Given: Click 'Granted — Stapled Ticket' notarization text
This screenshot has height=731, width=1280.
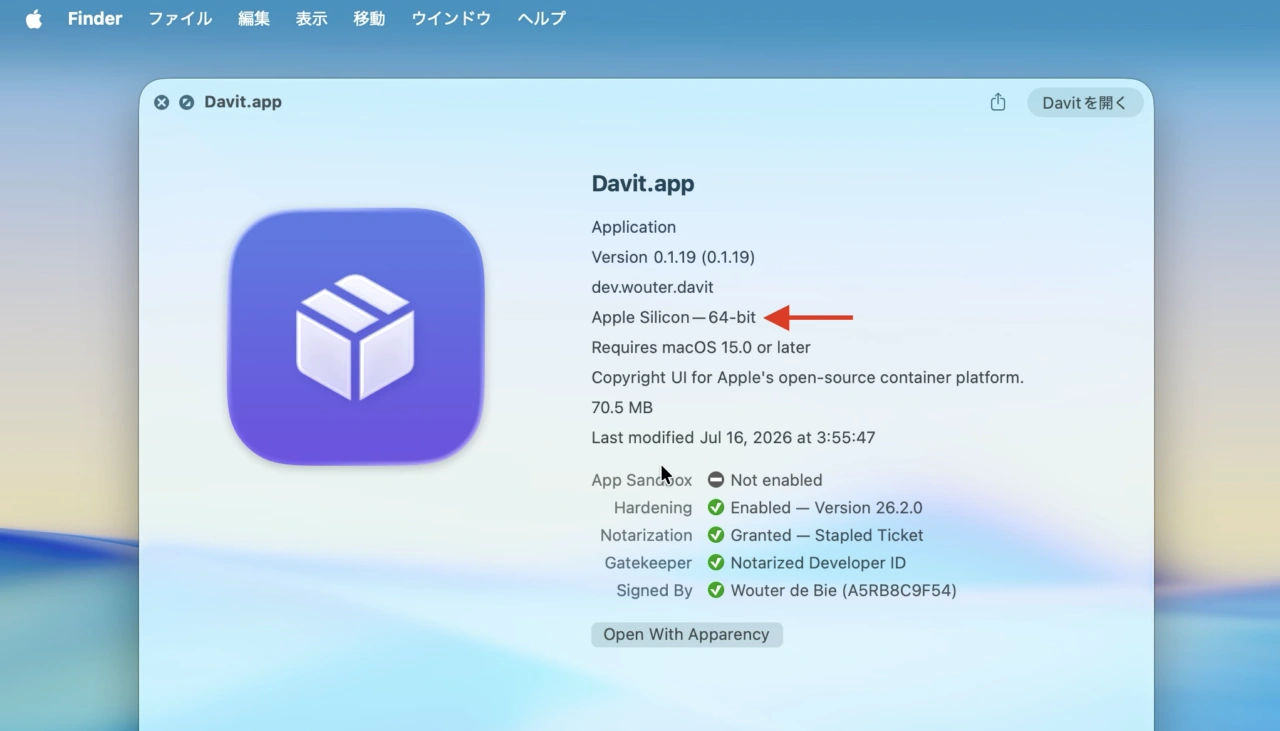Looking at the screenshot, I should pyautogui.click(x=827, y=535).
